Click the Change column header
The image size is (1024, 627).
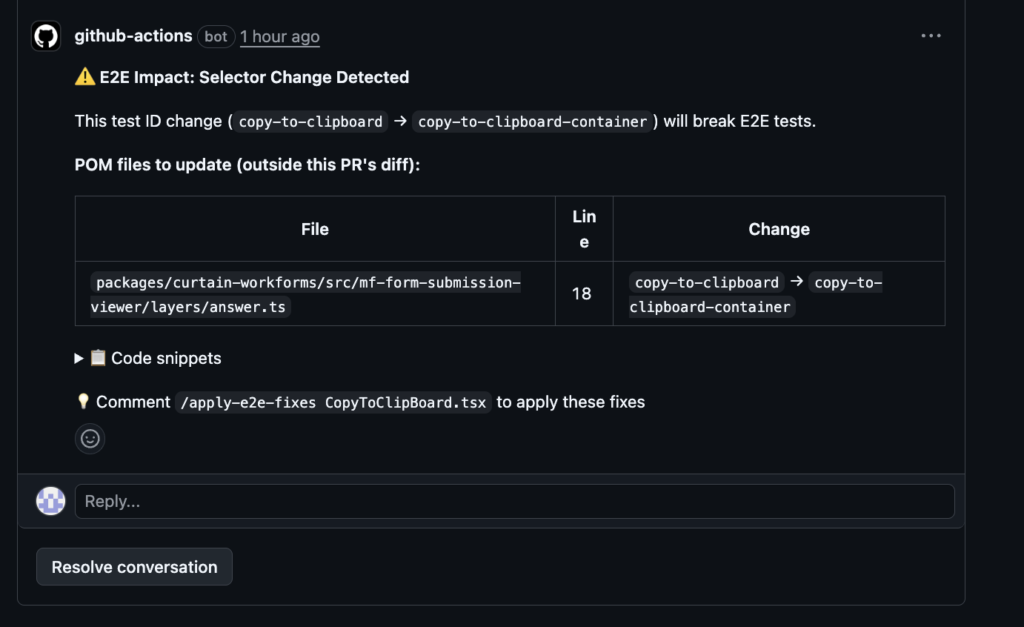pyautogui.click(x=778, y=229)
